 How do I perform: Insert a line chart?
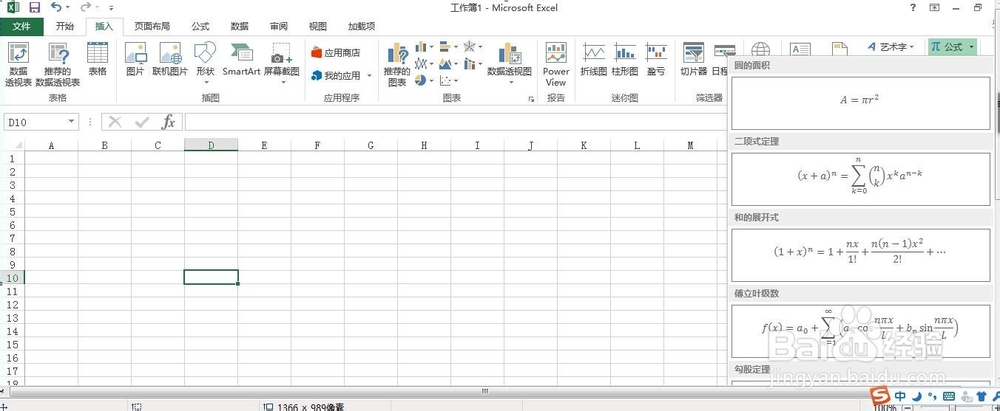pos(421,64)
